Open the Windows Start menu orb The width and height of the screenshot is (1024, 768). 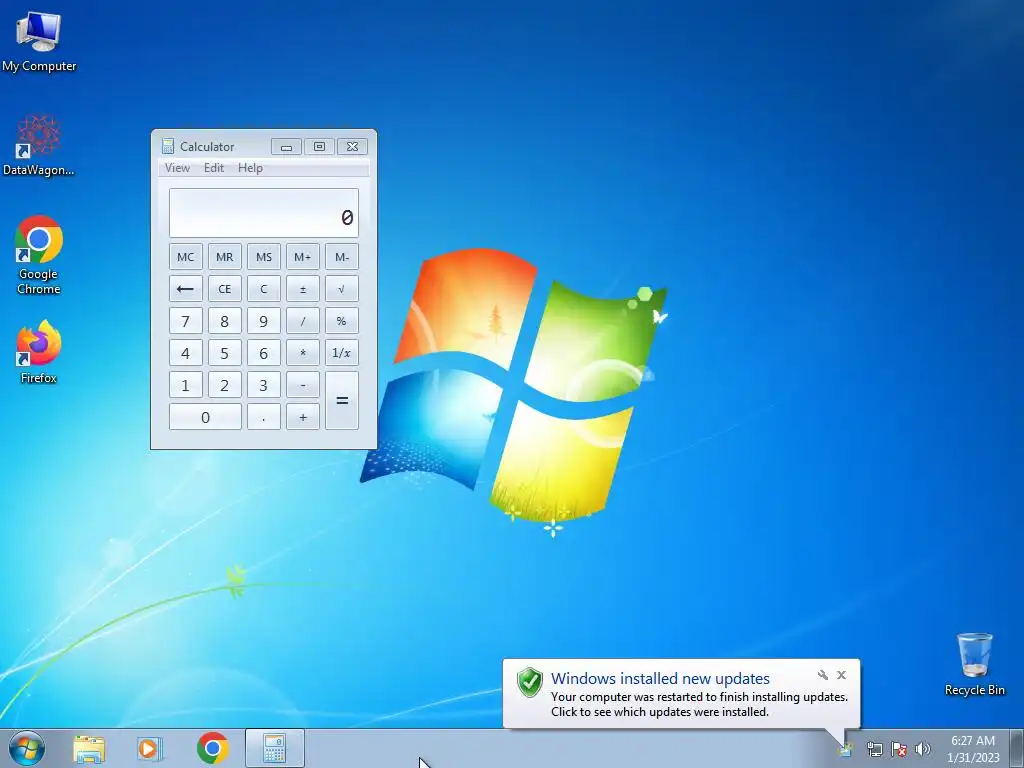tap(27, 748)
